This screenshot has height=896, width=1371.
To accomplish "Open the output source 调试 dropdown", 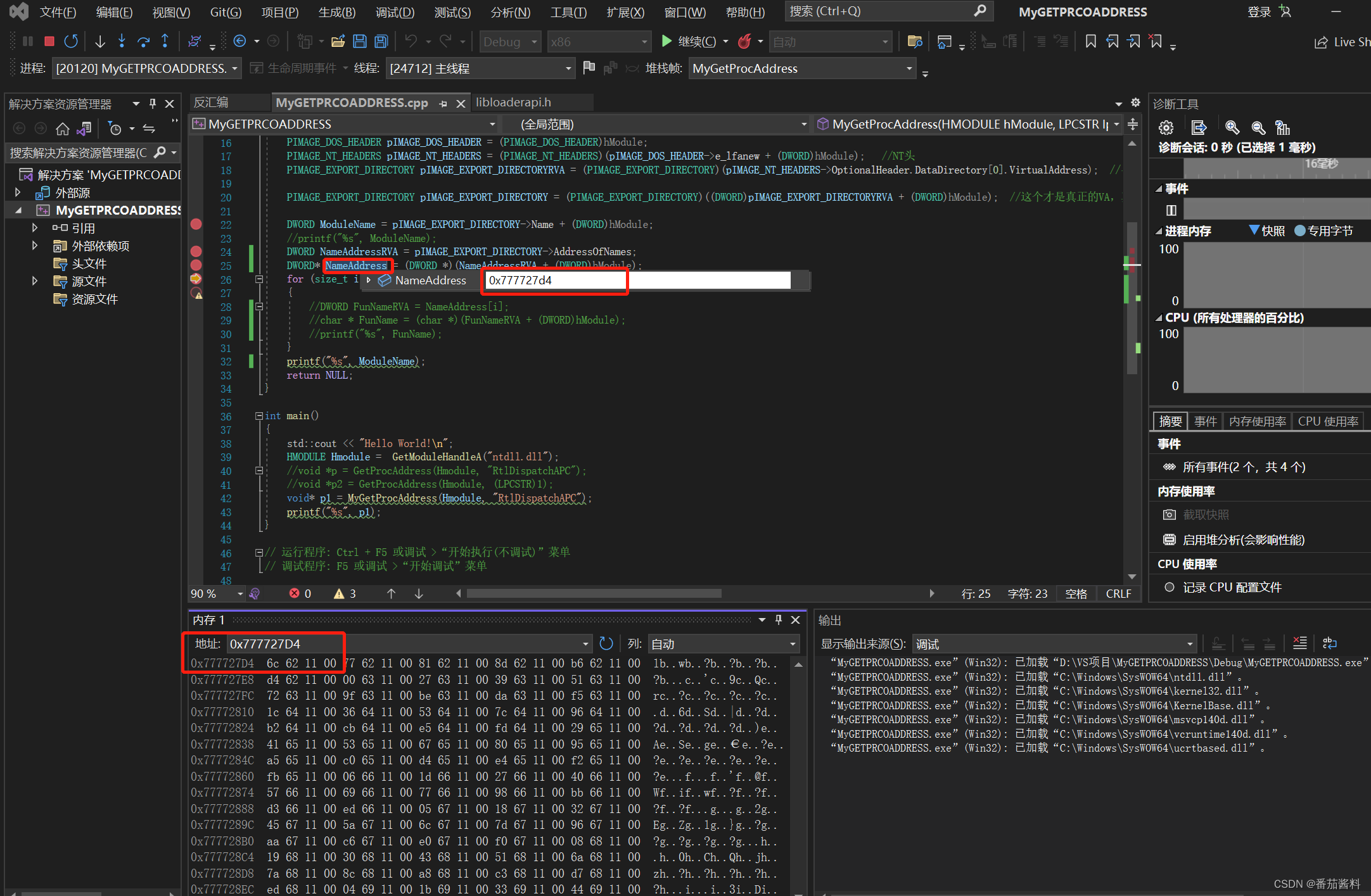I will click(1054, 644).
